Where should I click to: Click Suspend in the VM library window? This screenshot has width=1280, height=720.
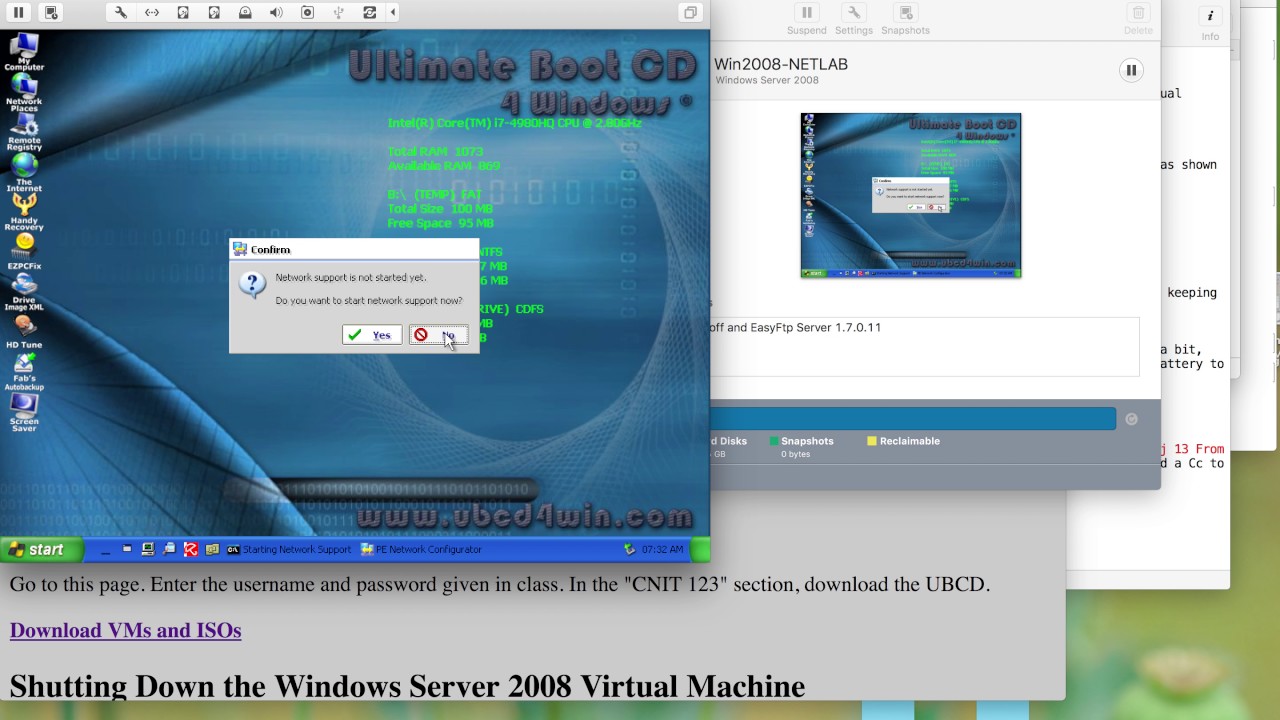point(806,20)
